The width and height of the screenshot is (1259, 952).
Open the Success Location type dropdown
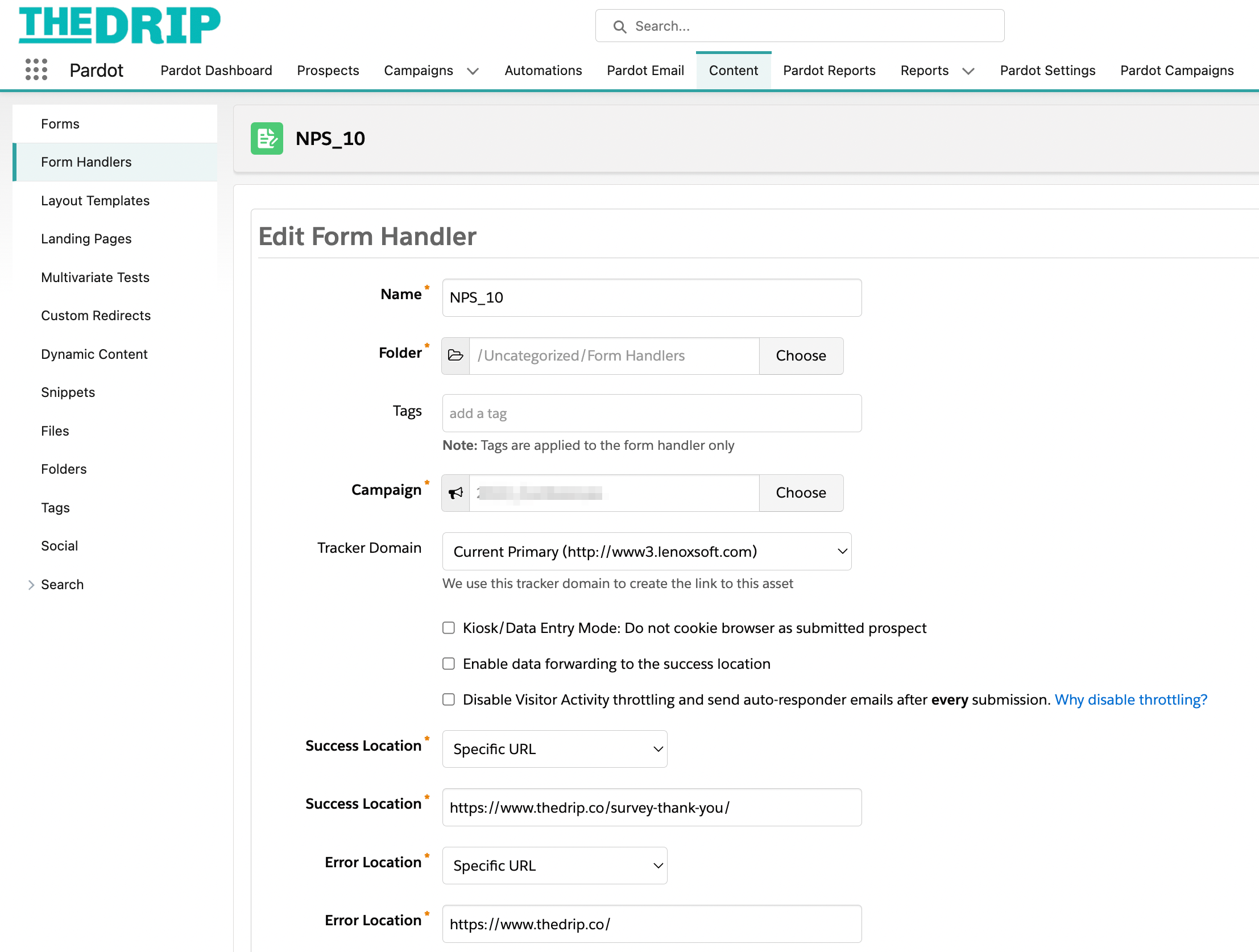pyautogui.click(x=554, y=750)
